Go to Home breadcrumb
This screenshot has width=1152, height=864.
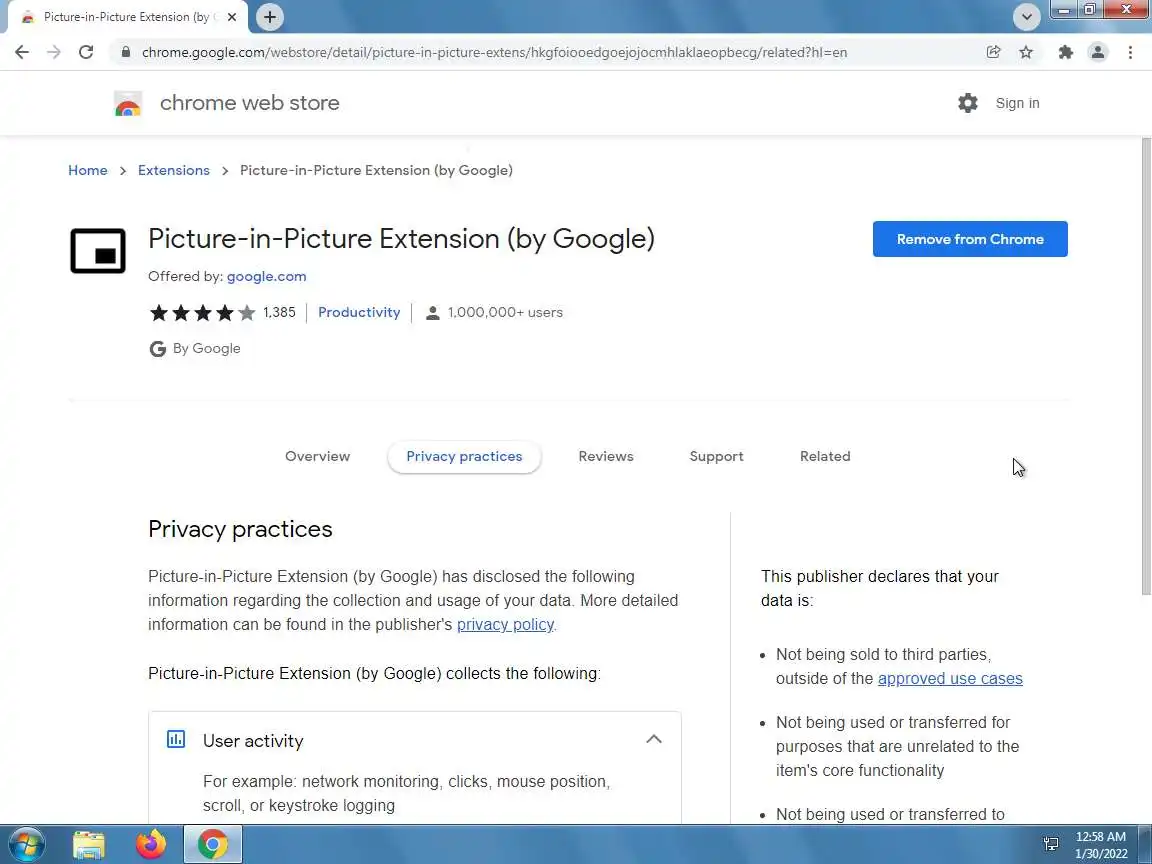pos(87,170)
